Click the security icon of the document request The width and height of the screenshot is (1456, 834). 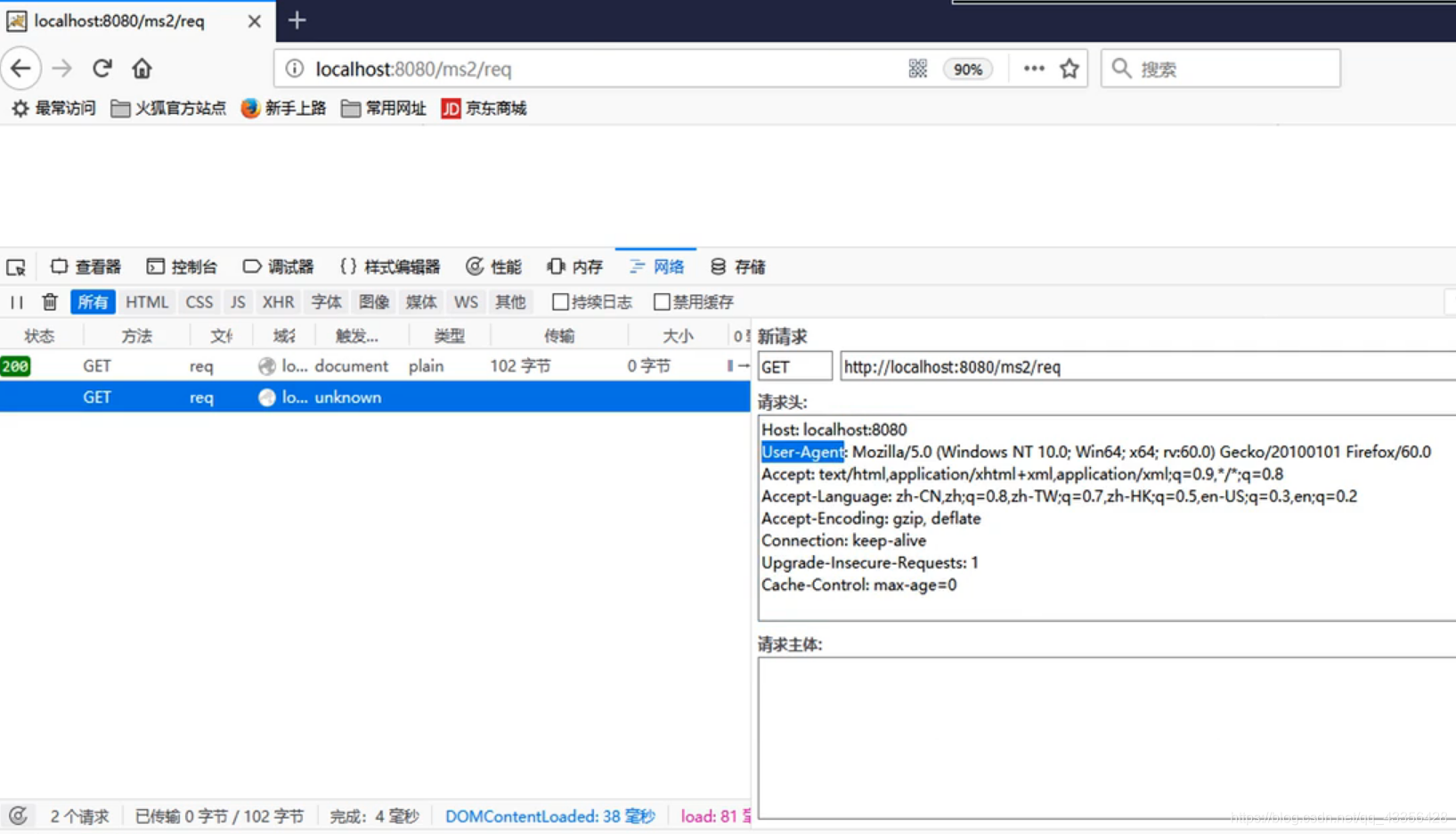tap(267, 366)
